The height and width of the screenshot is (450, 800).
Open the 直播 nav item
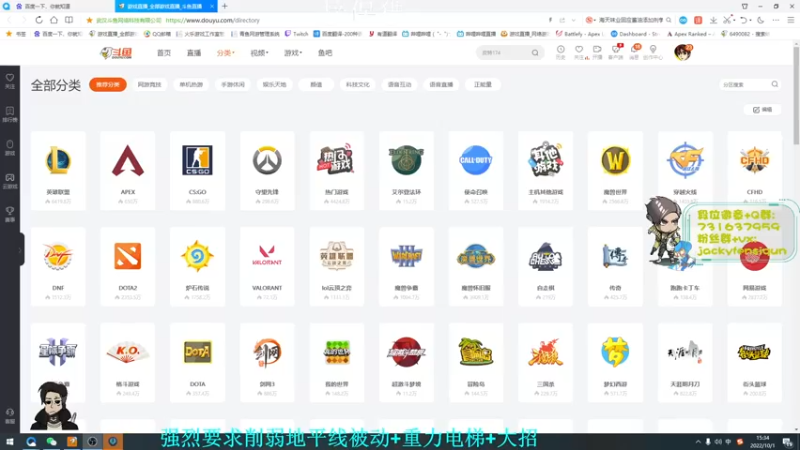[194, 53]
